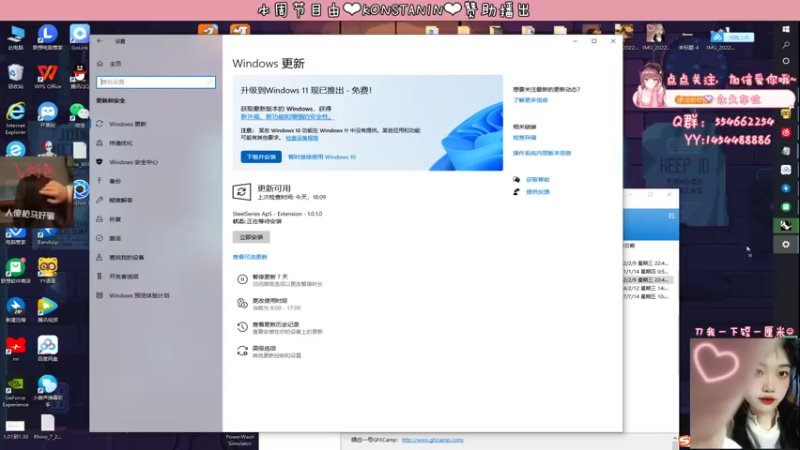The image size is (800, 450).
Task: Click the blue L clock desktop icon
Action: (47, 37)
